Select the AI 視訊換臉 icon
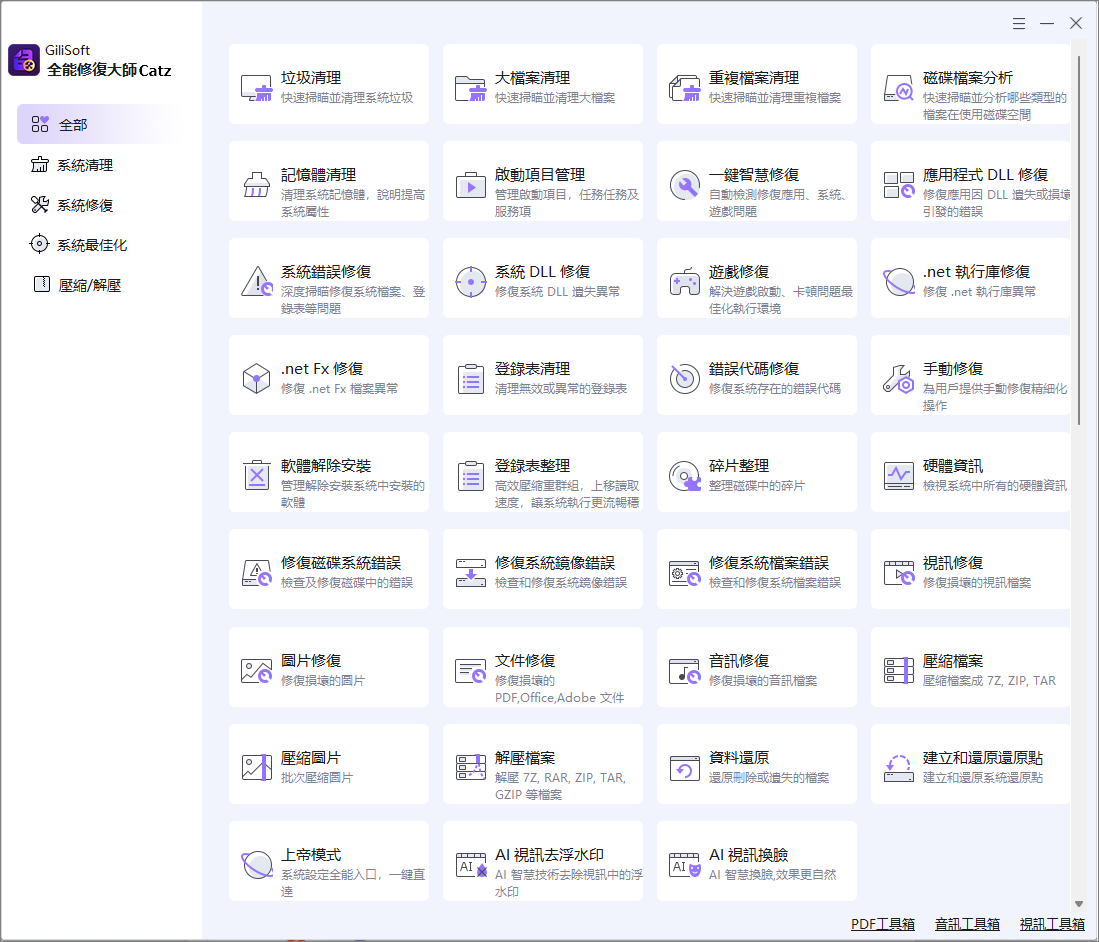 pos(684,864)
